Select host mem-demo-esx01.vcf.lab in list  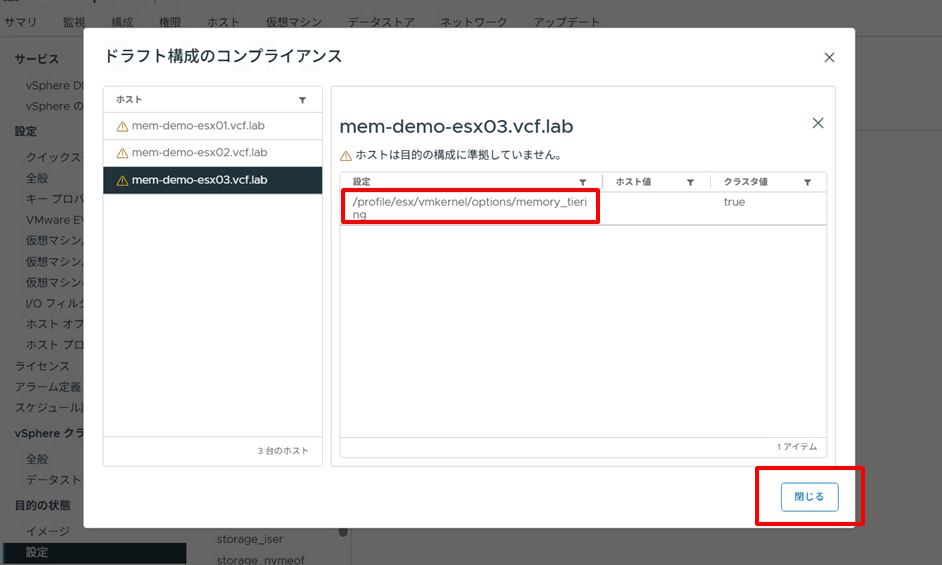coord(199,126)
